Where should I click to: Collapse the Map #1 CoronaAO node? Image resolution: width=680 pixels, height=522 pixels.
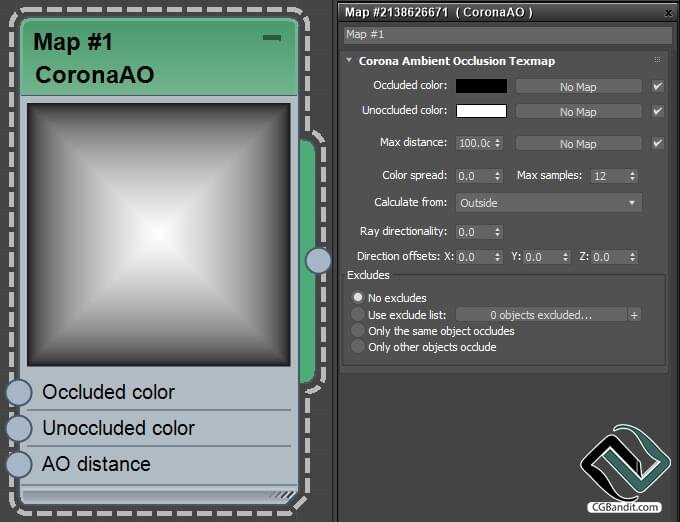[x=272, y=38]
